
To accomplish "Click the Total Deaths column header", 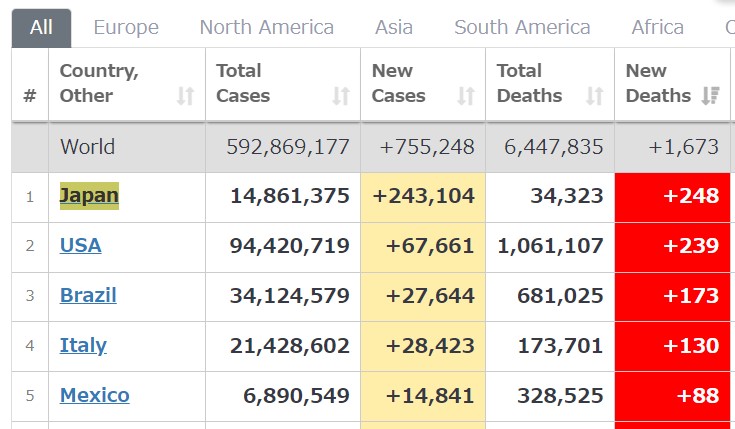I will coord(550,84).
